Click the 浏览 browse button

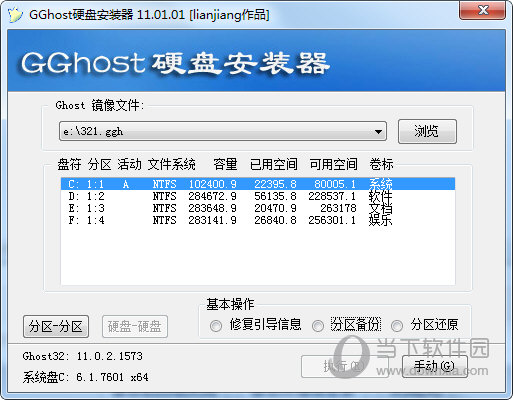coord(427,131)
